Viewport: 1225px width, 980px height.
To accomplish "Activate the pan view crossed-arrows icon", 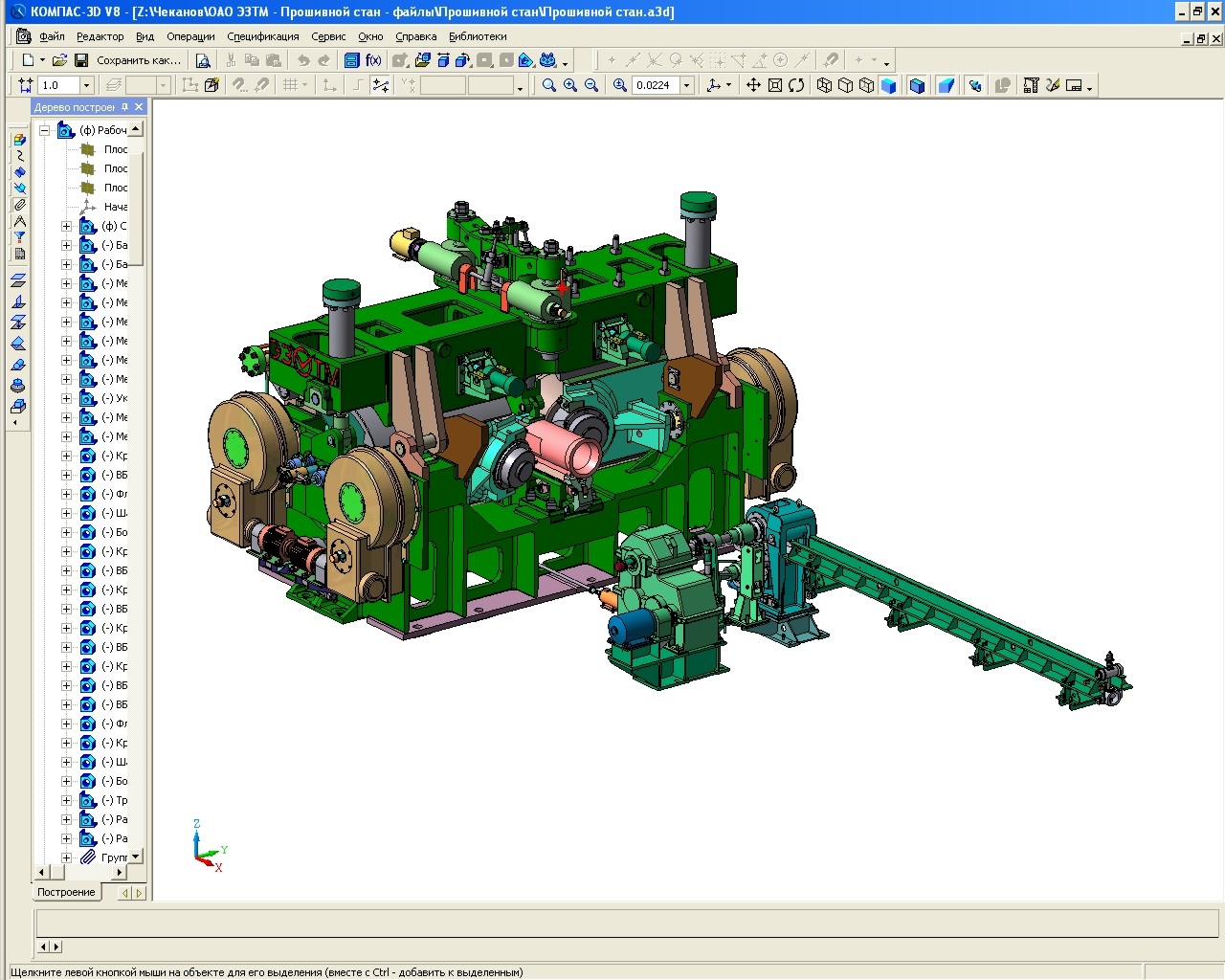I will (x=753, y=85).
